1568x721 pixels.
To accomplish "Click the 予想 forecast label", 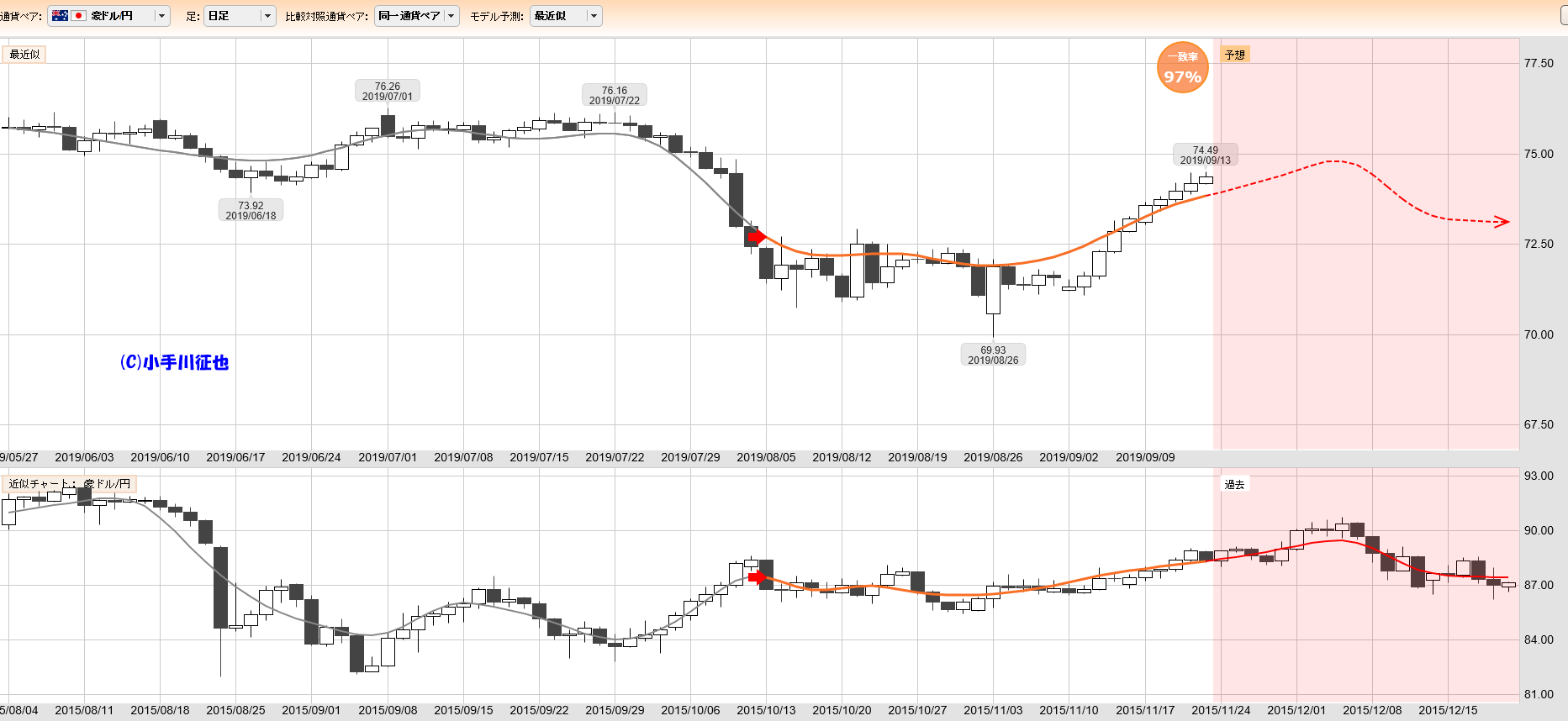I will pyautogui.click(x=1234, y=55).
